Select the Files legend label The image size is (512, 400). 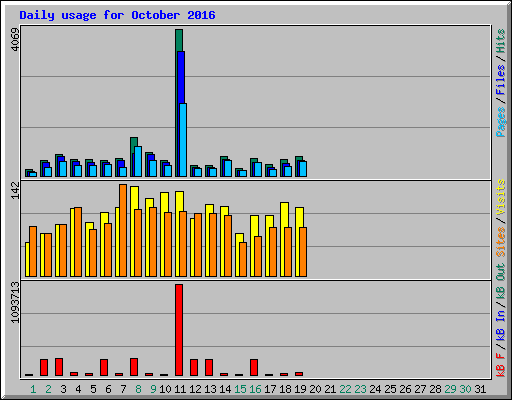(500, 79)
